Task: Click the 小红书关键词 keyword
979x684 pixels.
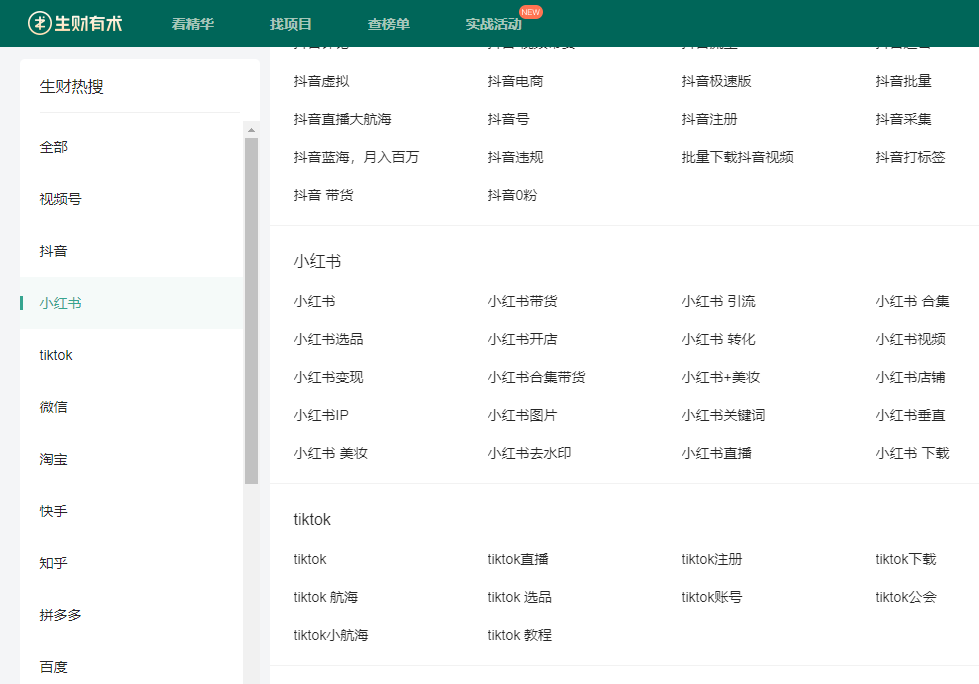Action: coord(724,416)
